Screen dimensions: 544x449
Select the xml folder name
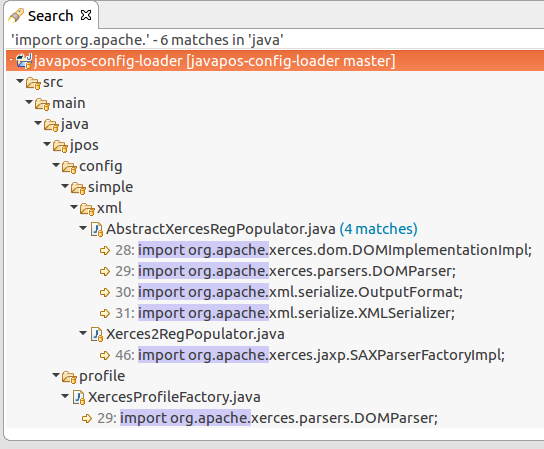point(110,208)
